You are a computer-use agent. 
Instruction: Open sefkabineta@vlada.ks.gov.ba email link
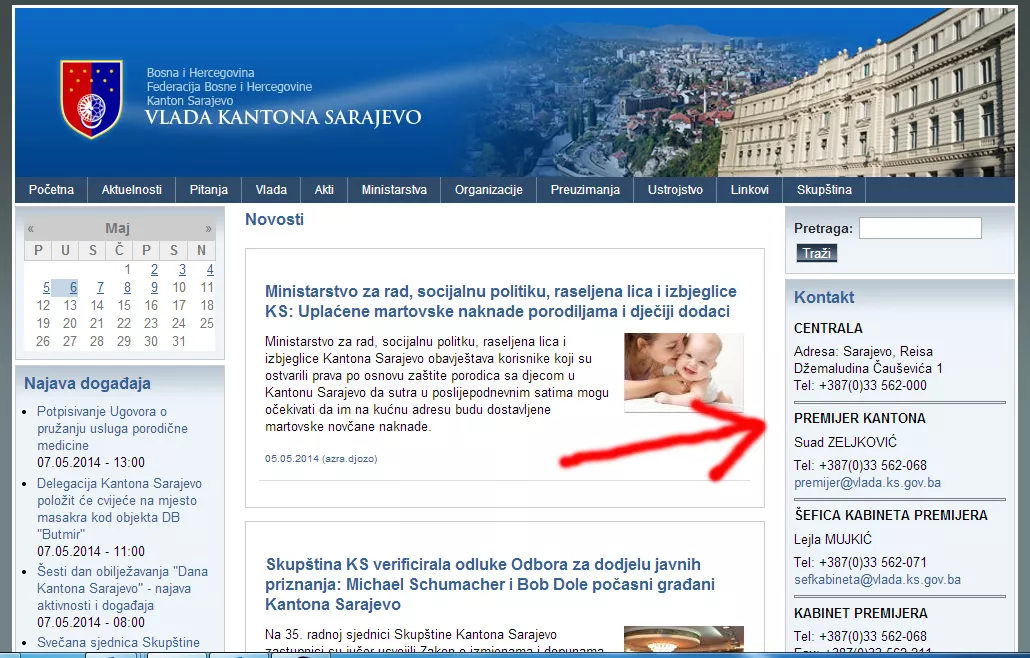[877, 579]
